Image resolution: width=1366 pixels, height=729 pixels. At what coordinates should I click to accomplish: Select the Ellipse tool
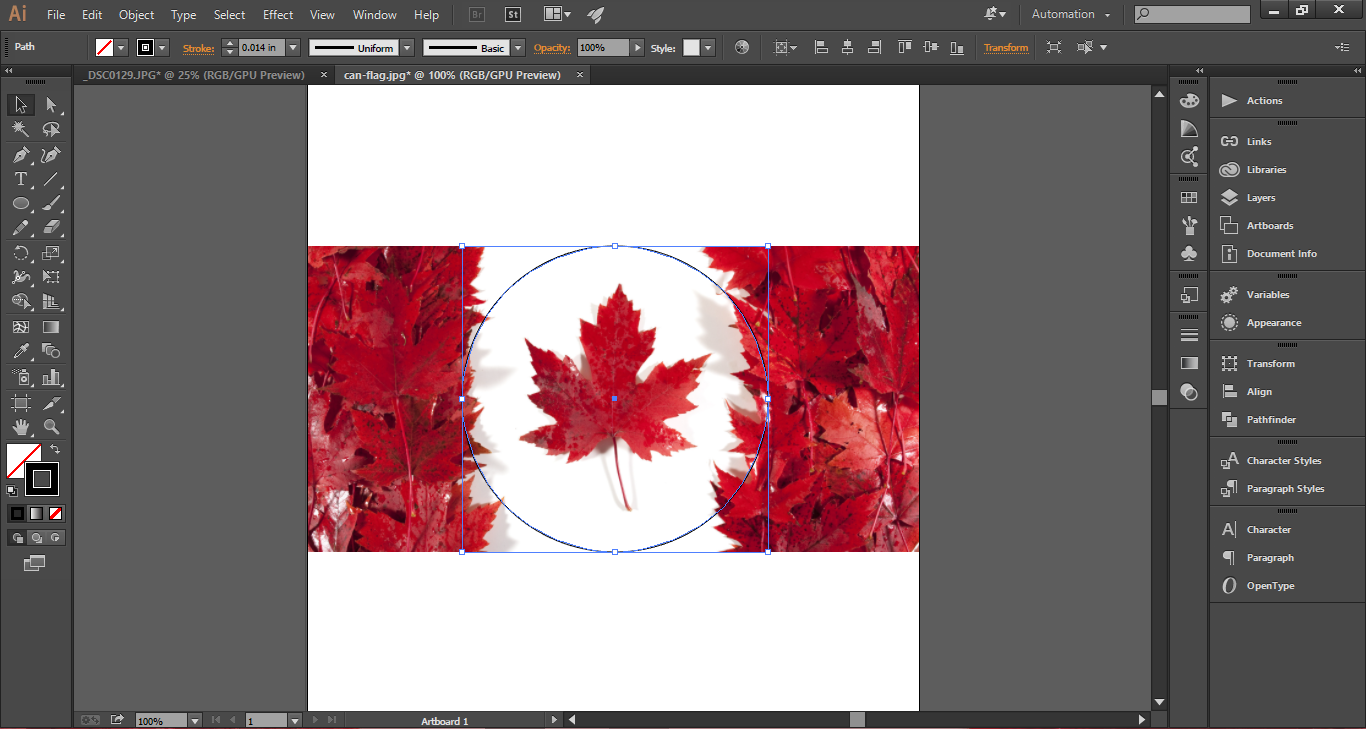pyautogui.click(x=19, y=203)
